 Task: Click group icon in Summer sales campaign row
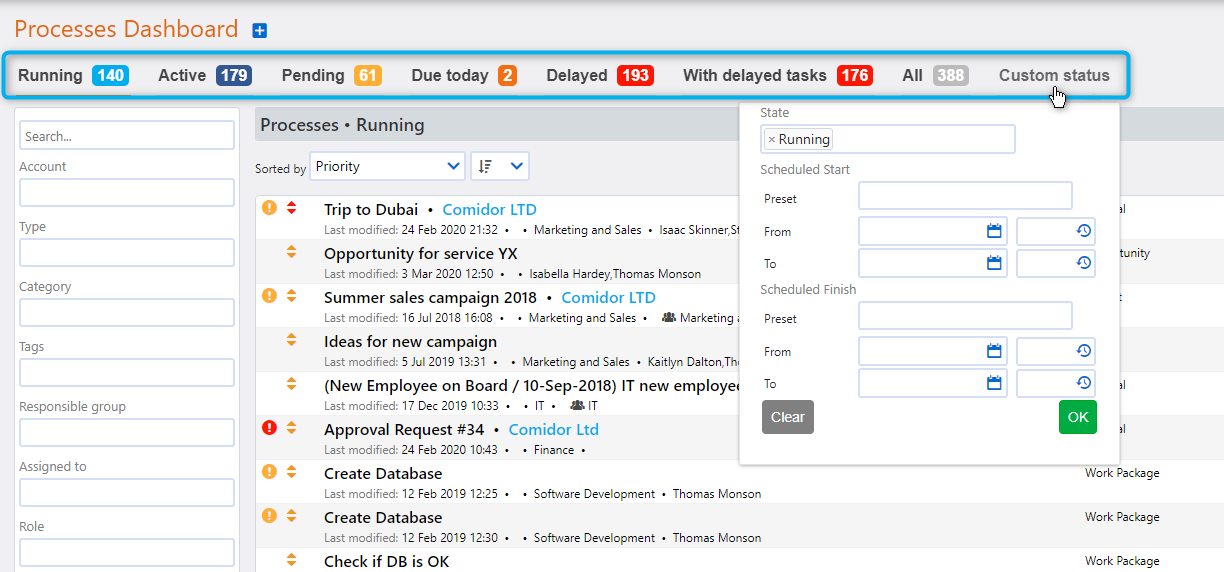pos(669,318)
